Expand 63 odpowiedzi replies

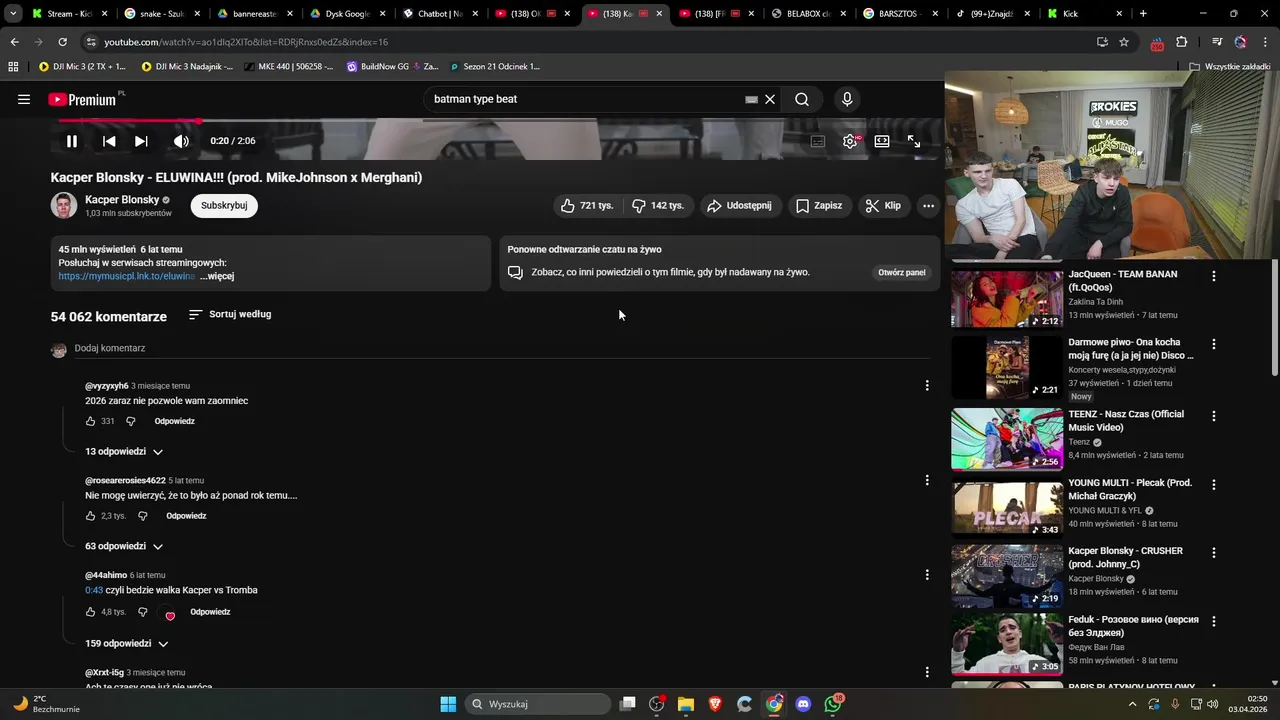[x=124, y=546]
